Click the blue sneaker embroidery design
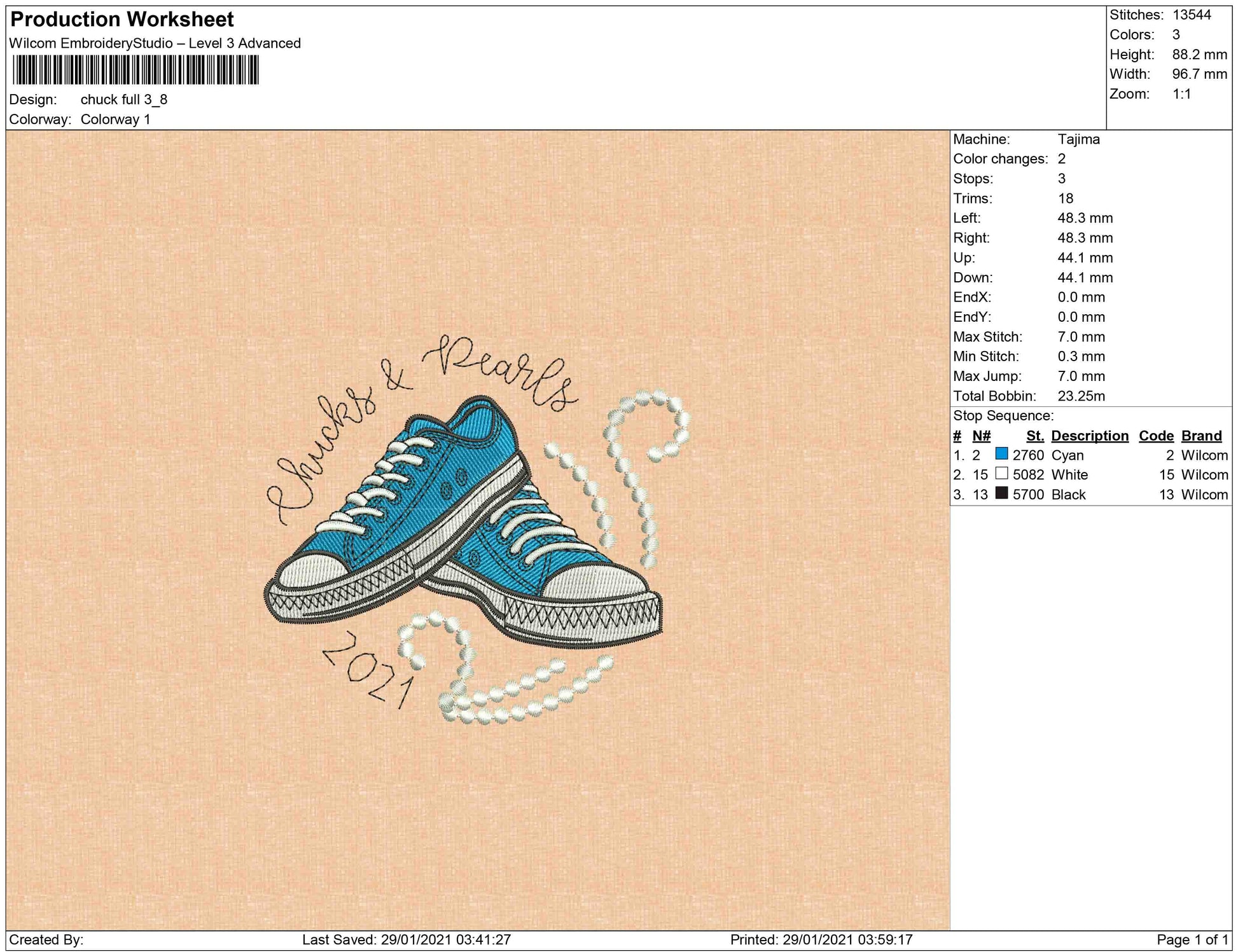The width and height of the screenshot is (1238, 952). [x=463, y=521]
